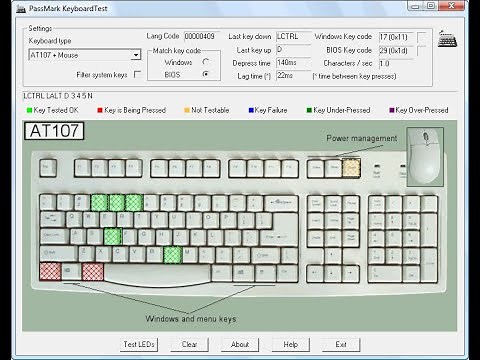Click the F1 key on the keyboard image
This screenshot has height=360, width=480.
click(83, 168)
